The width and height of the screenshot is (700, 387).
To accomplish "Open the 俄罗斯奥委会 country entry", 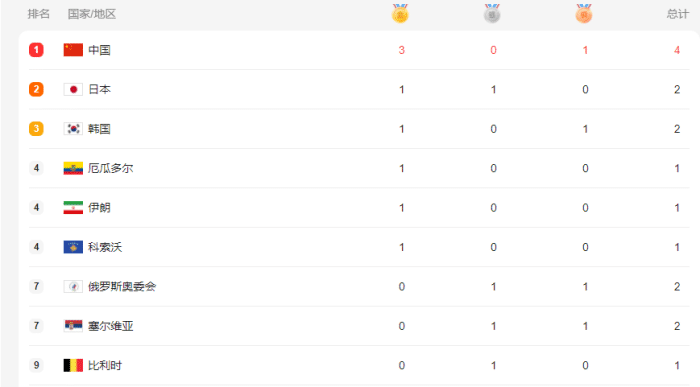I will click(x=122, y=287).
